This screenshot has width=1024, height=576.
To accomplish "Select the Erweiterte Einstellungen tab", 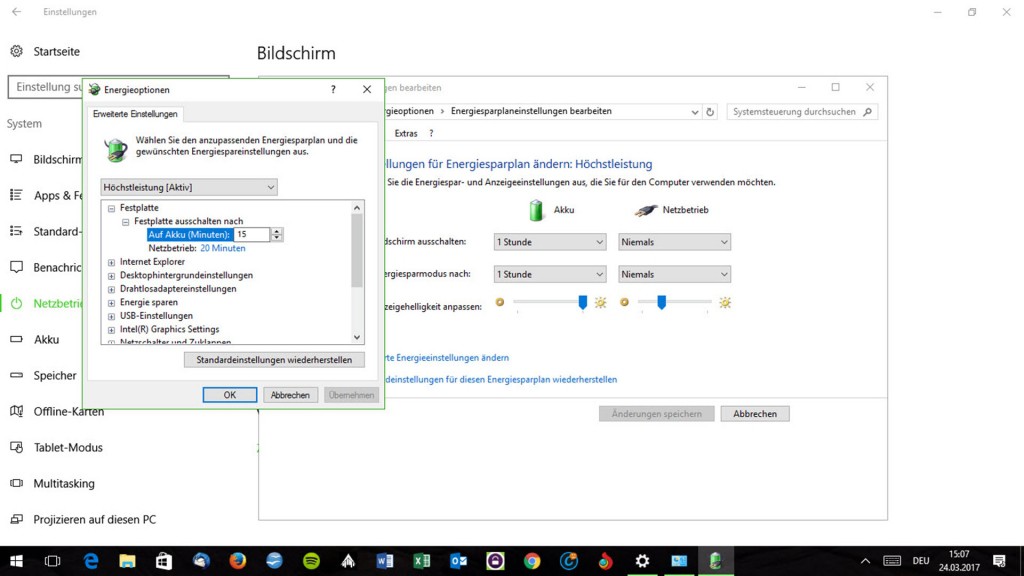I will (x=135, y=114).
